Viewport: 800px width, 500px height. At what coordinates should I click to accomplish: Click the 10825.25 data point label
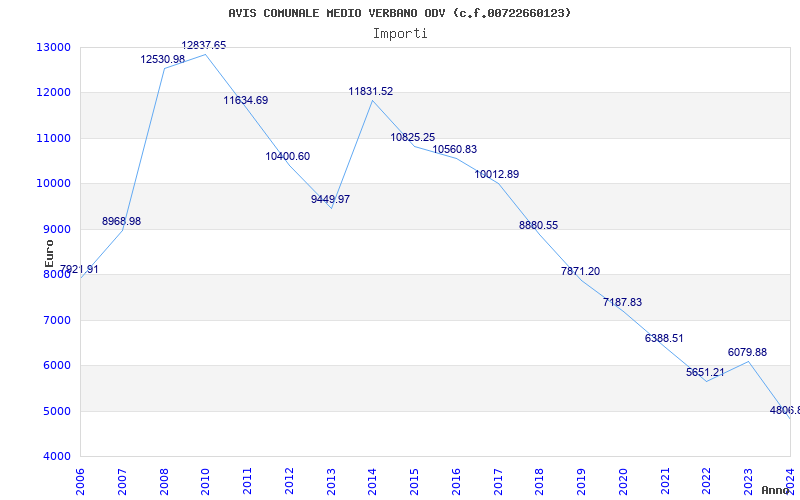(x=413, y=137)
